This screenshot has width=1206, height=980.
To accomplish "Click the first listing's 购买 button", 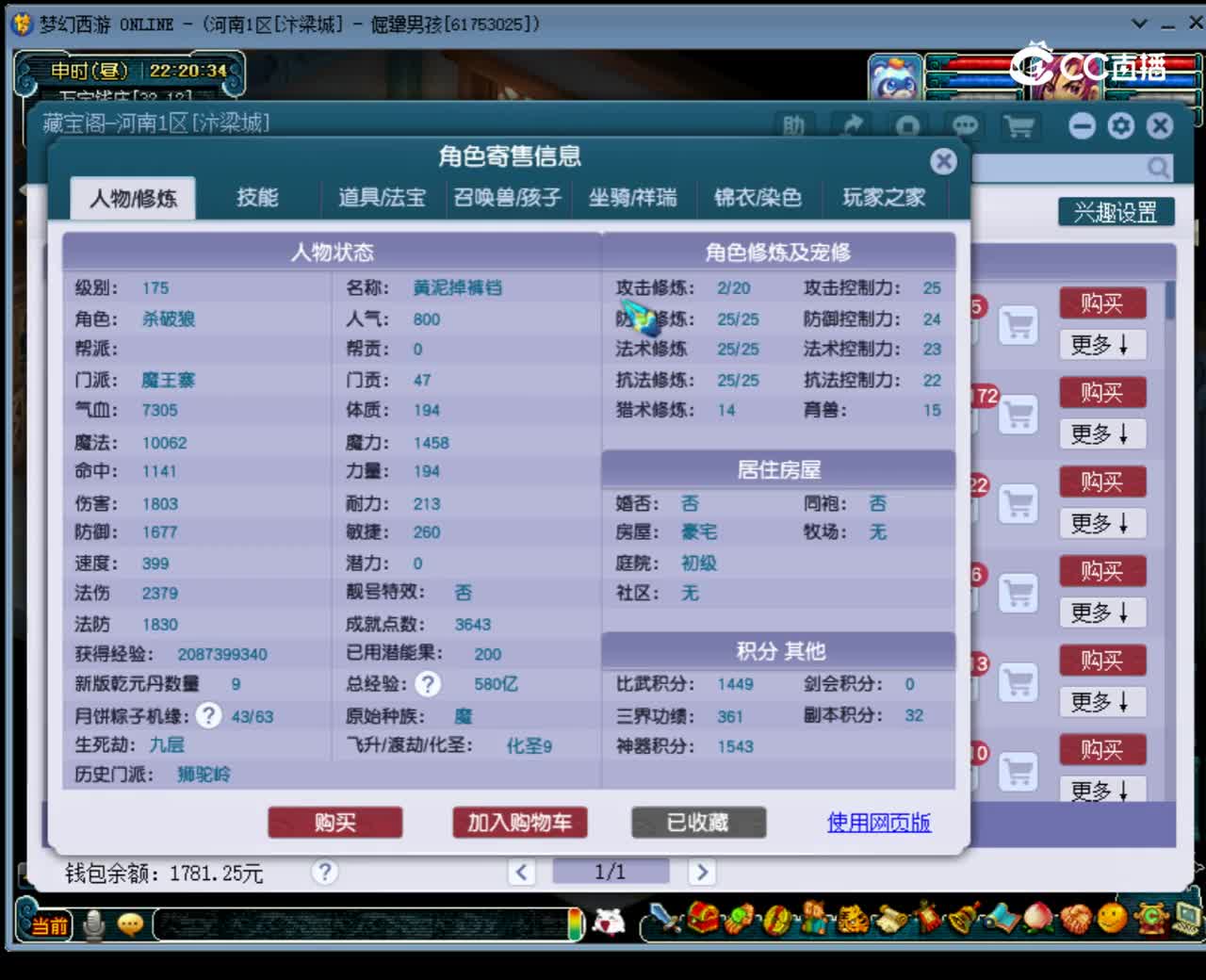I will 1101,303.
